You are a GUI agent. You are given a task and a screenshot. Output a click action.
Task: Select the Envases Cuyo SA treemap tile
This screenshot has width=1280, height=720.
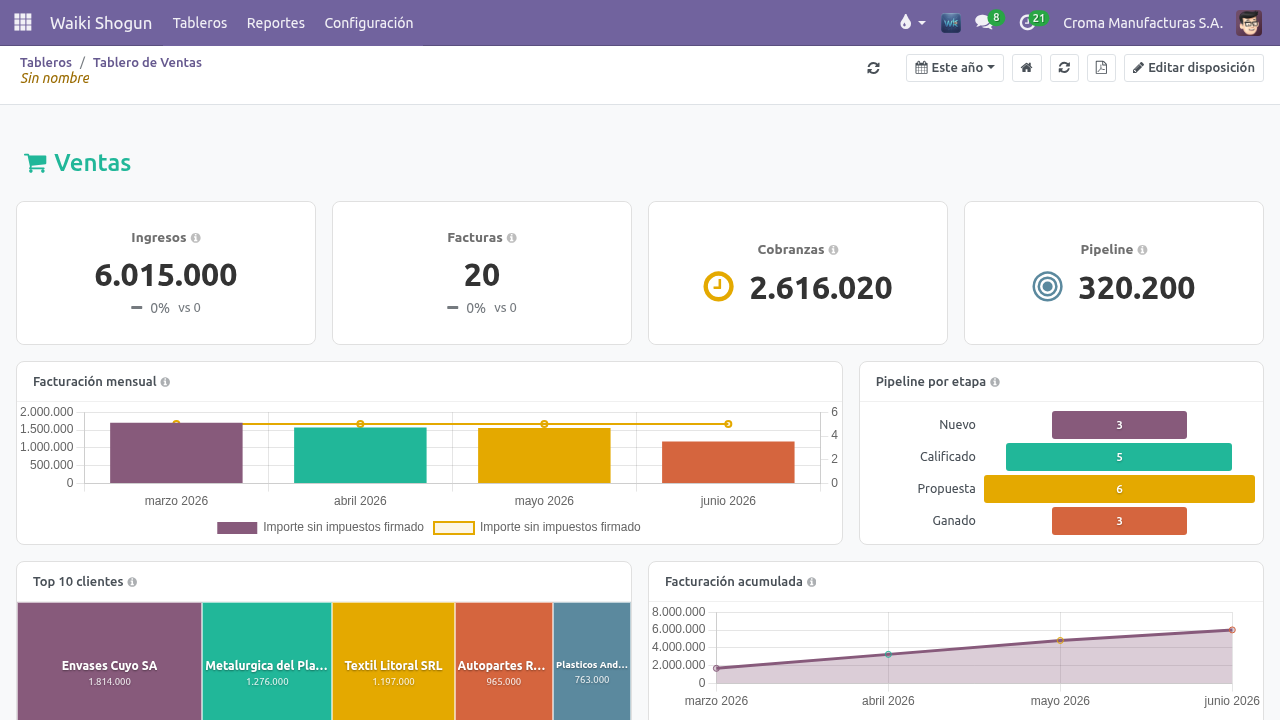pyautogui.click(x=110, y=661)
